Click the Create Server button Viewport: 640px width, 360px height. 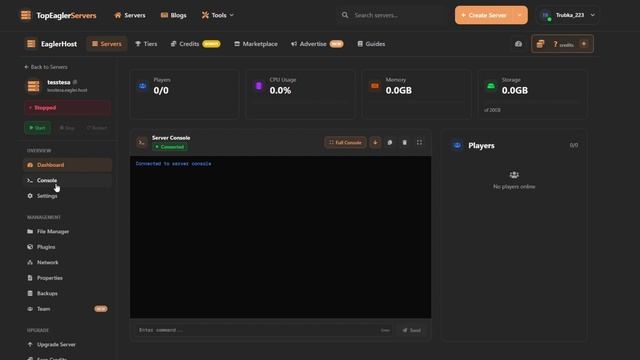coord(484,15)
